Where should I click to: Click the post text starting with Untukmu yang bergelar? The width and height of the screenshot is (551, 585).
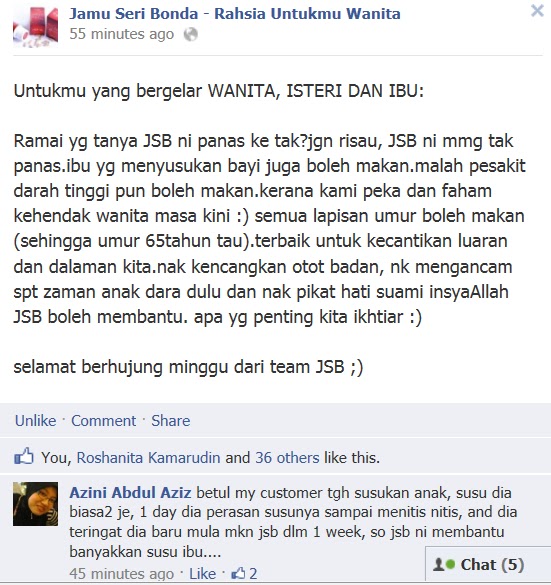click(219, 91)
